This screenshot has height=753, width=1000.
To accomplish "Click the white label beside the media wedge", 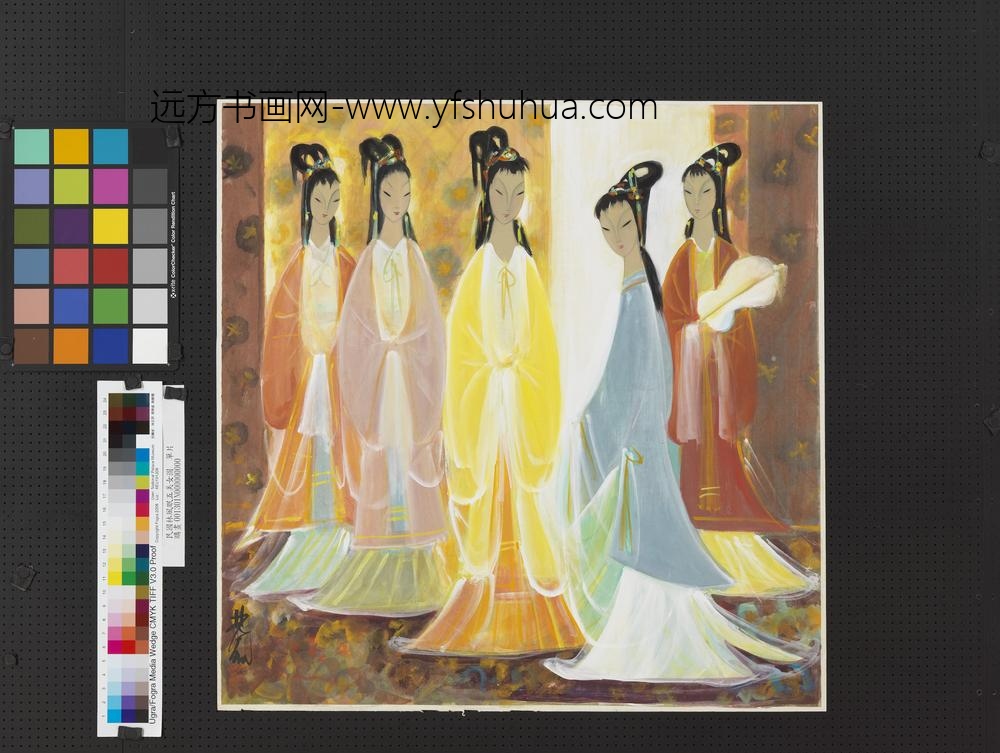I will [x=173, y=475].
